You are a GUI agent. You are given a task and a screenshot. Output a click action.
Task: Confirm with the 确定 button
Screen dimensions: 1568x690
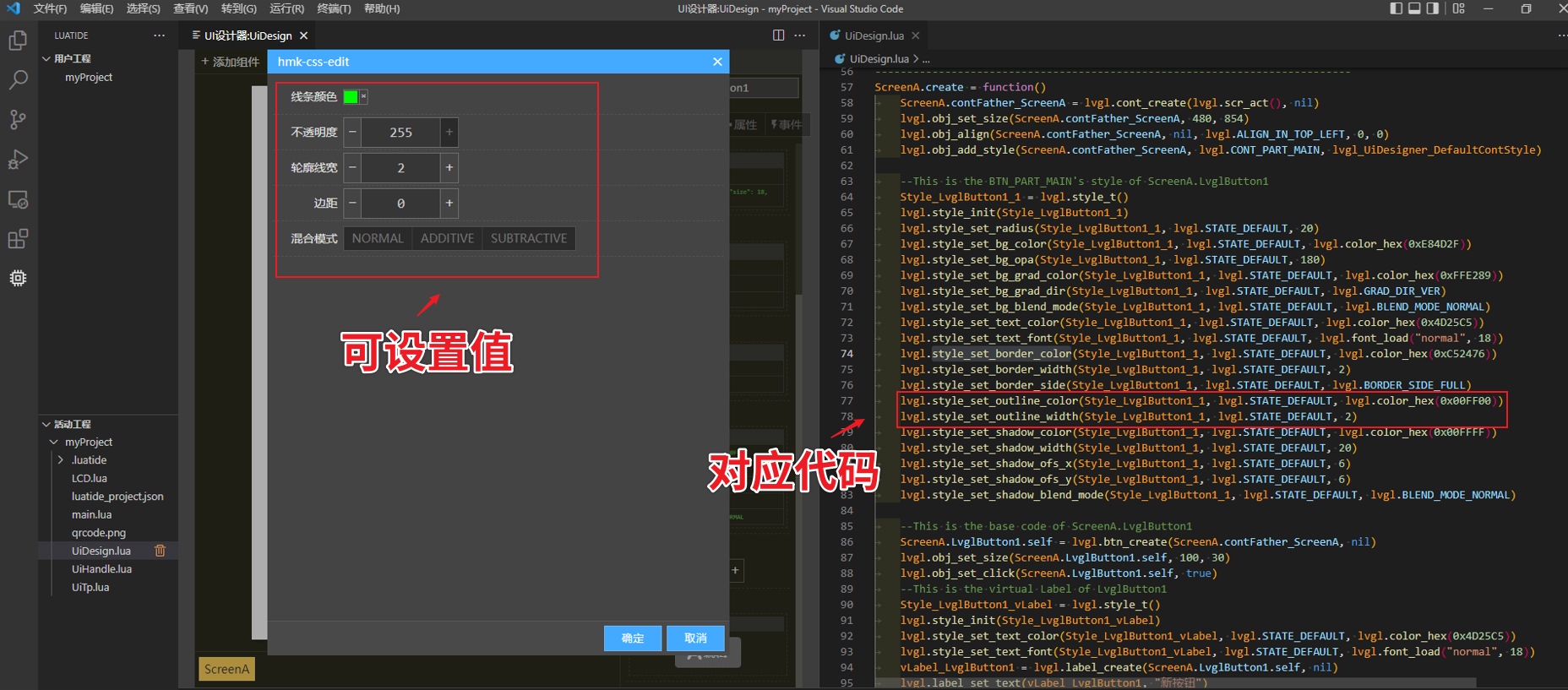point(633,638)
